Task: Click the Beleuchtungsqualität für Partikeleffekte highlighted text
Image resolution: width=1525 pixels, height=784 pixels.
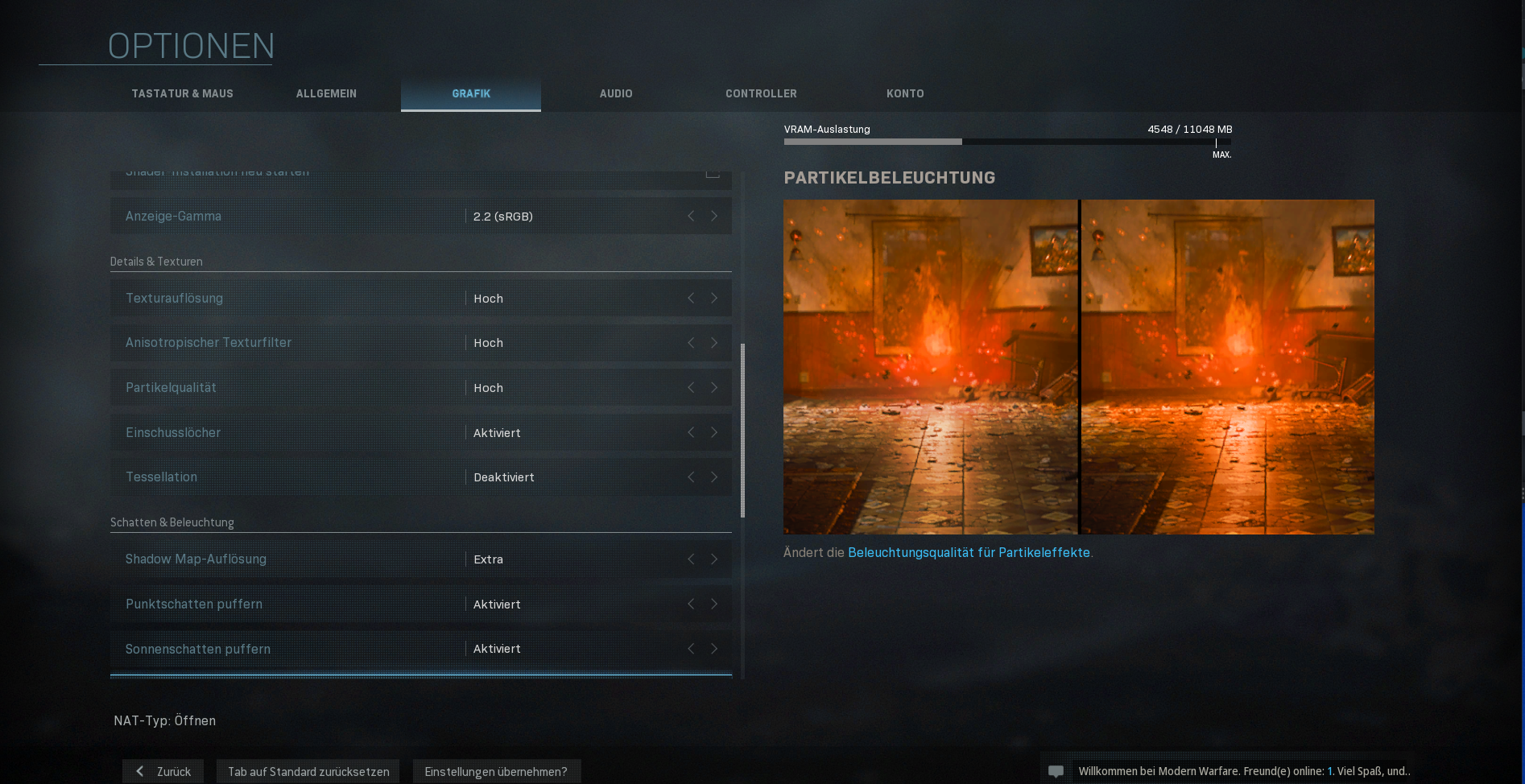Action: click(969, 552)
